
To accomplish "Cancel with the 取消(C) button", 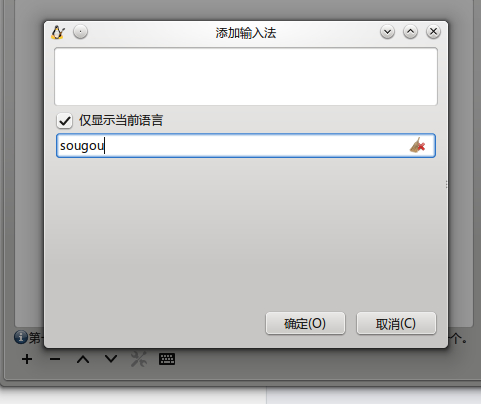I will point(396,323).
